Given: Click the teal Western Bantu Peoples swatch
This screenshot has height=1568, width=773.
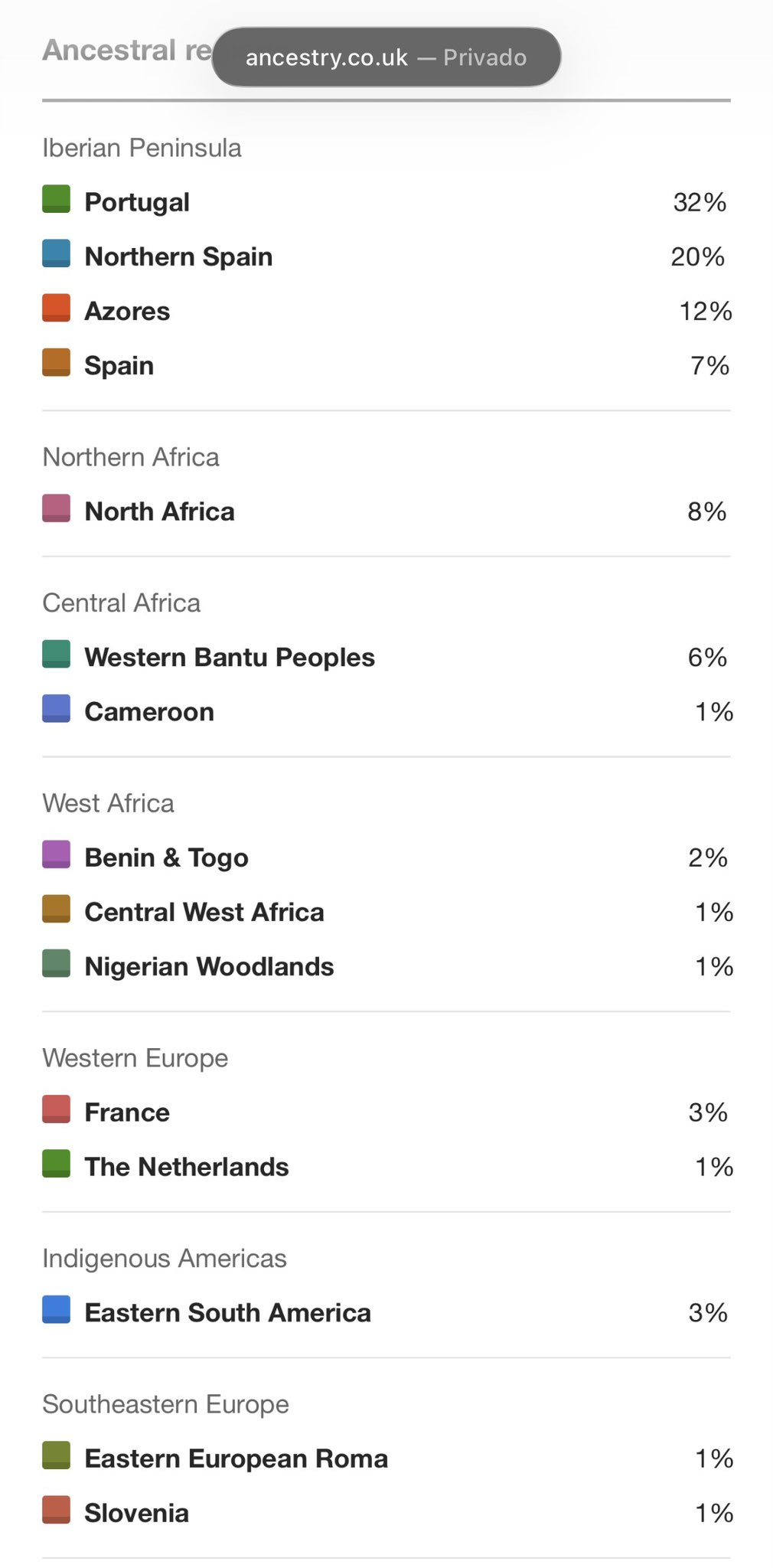Looking at the screenshot, I should [56, 654].
